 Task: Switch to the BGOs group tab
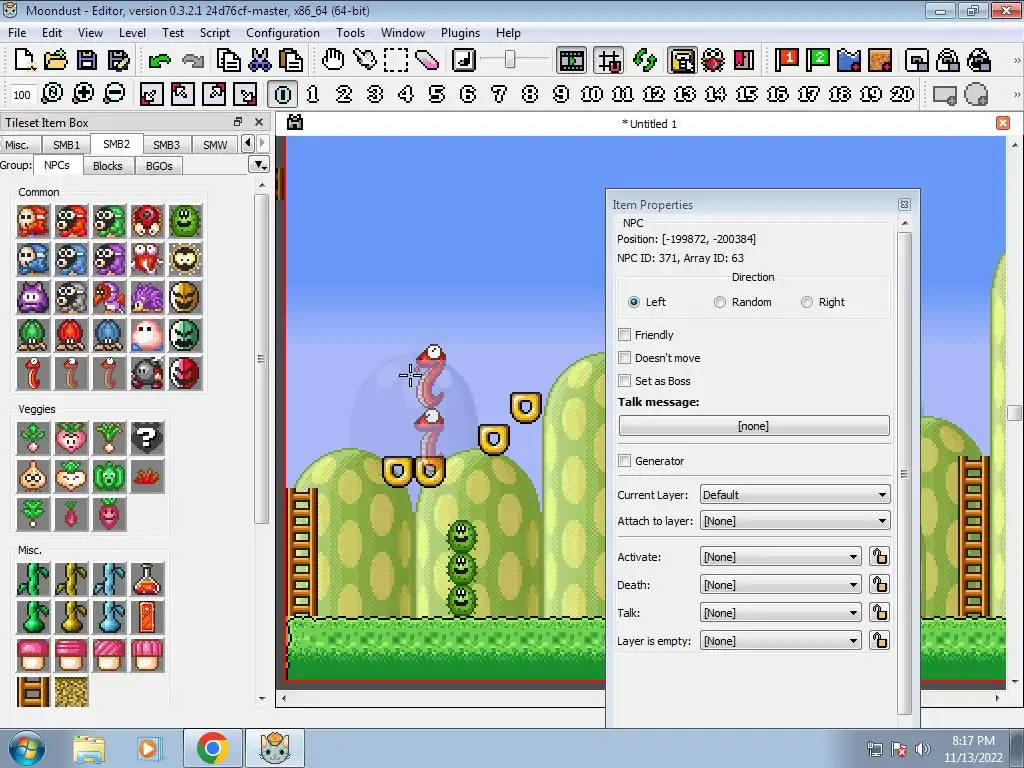tap(159, 166)
